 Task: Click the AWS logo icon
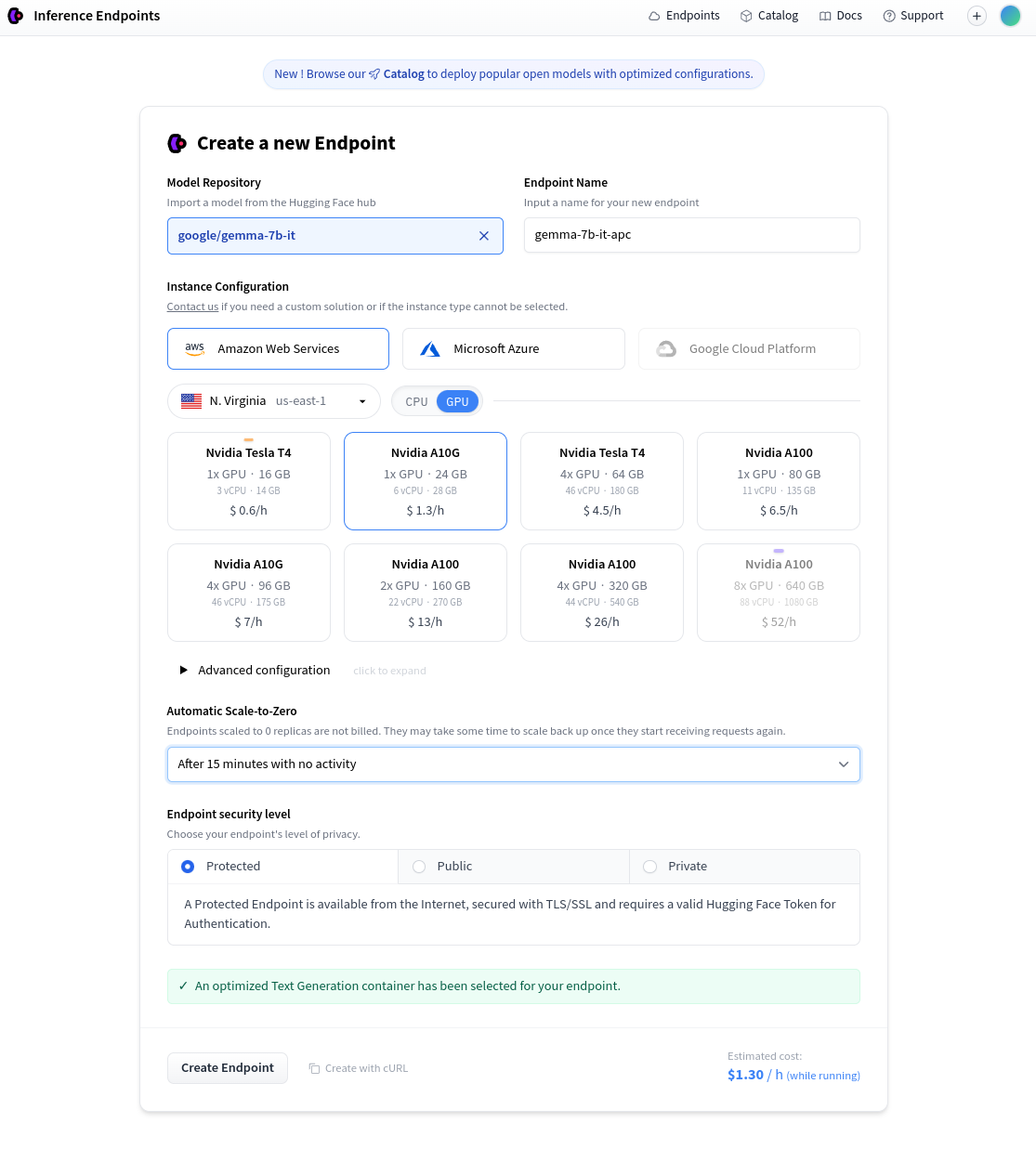194,348
